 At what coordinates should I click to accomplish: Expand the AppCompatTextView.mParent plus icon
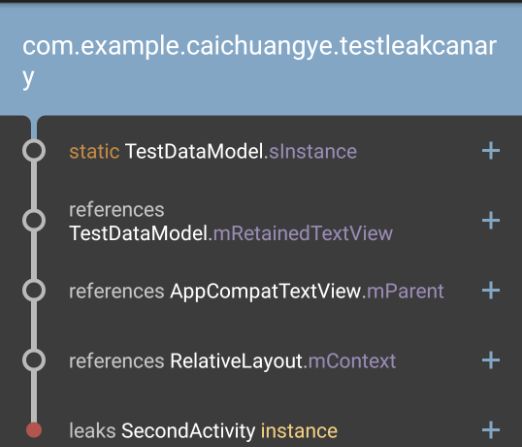[491, 290]
